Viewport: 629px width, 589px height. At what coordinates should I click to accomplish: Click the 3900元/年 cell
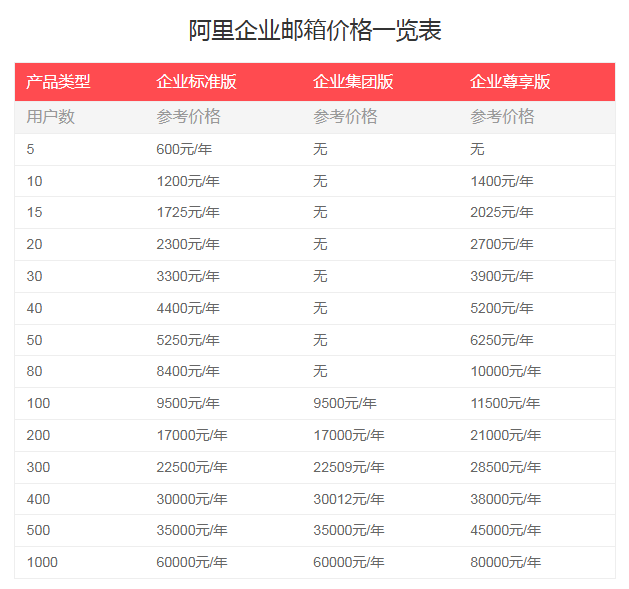[502, 276]
